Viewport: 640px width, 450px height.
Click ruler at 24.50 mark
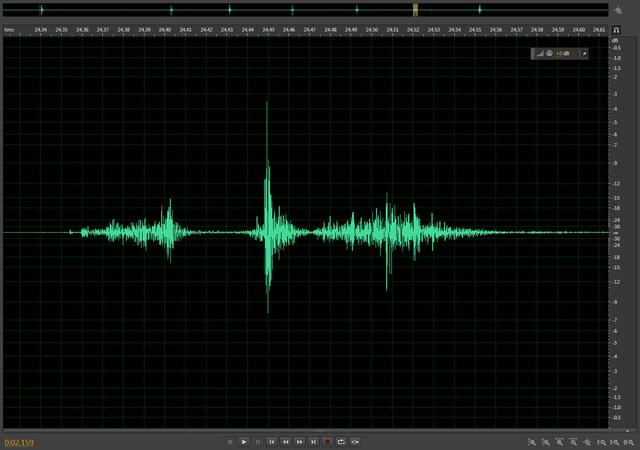point(371,30)
